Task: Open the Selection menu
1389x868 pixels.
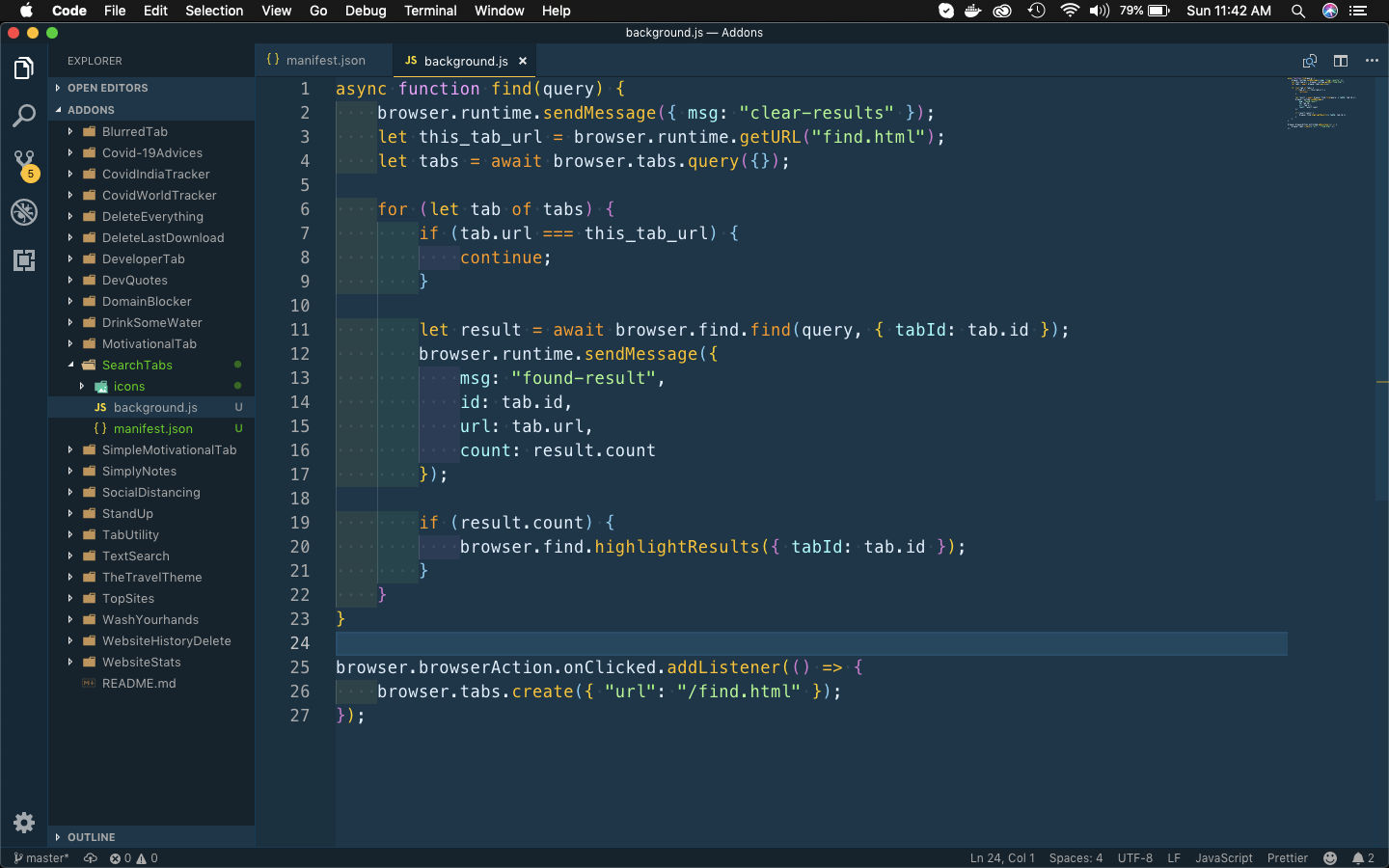Action: (x=214, y=11)
